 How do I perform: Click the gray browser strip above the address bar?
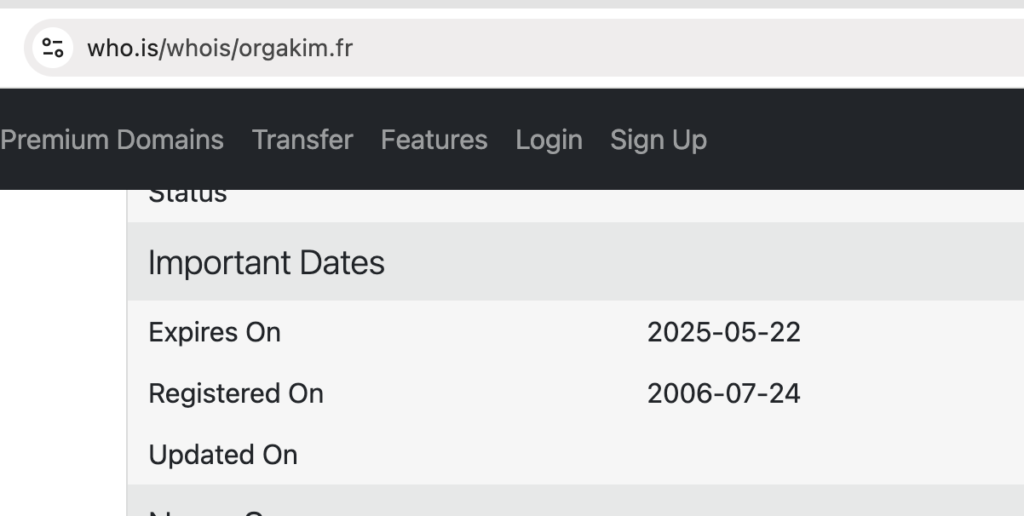[x=512, y=4]
